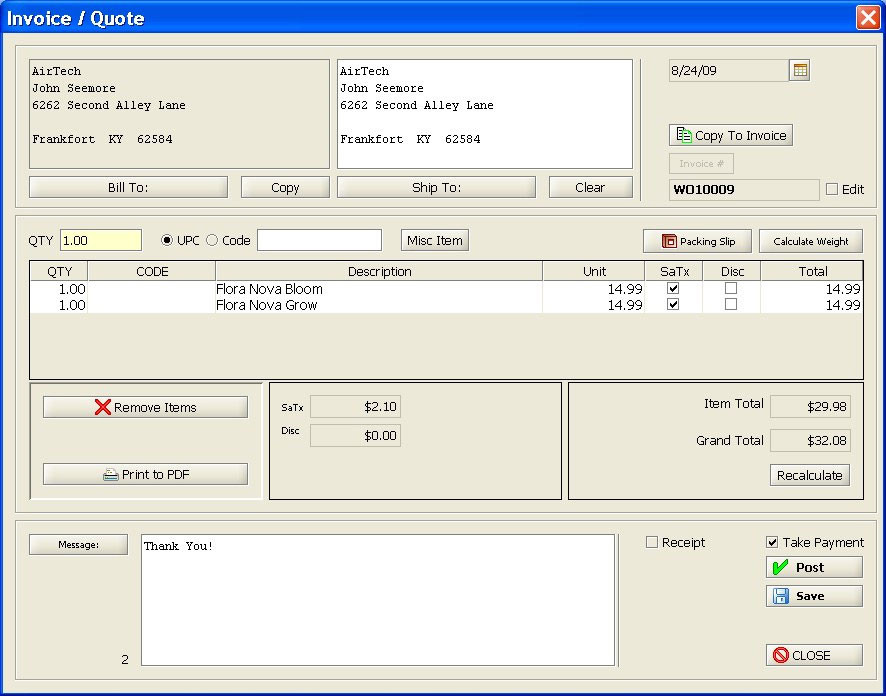Image resolution: width=886 pixels, height=696 pixels.
Task: Click the 8/24/09 date field
Action: coord(729,71)
